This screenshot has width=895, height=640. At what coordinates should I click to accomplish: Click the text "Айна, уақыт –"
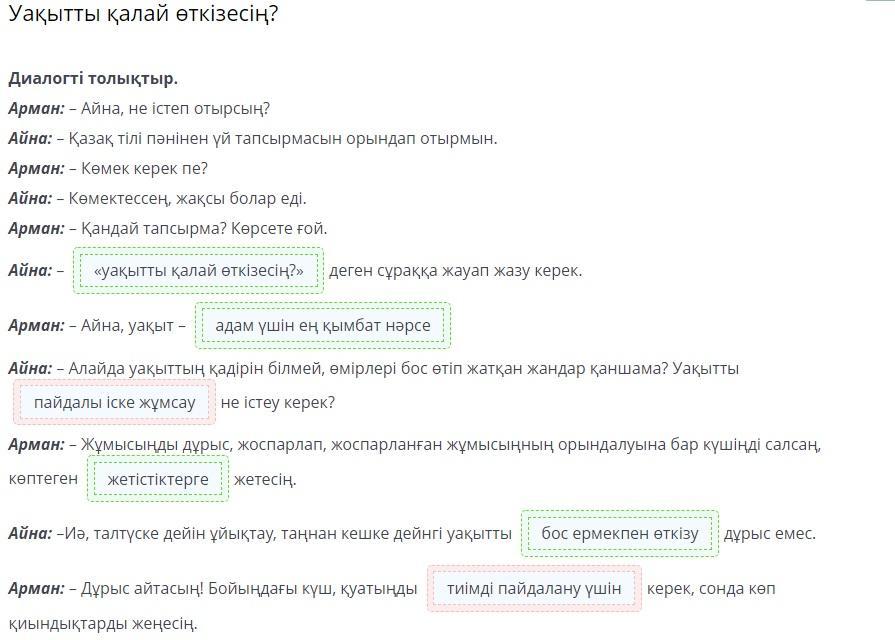[x=127, y=325]
